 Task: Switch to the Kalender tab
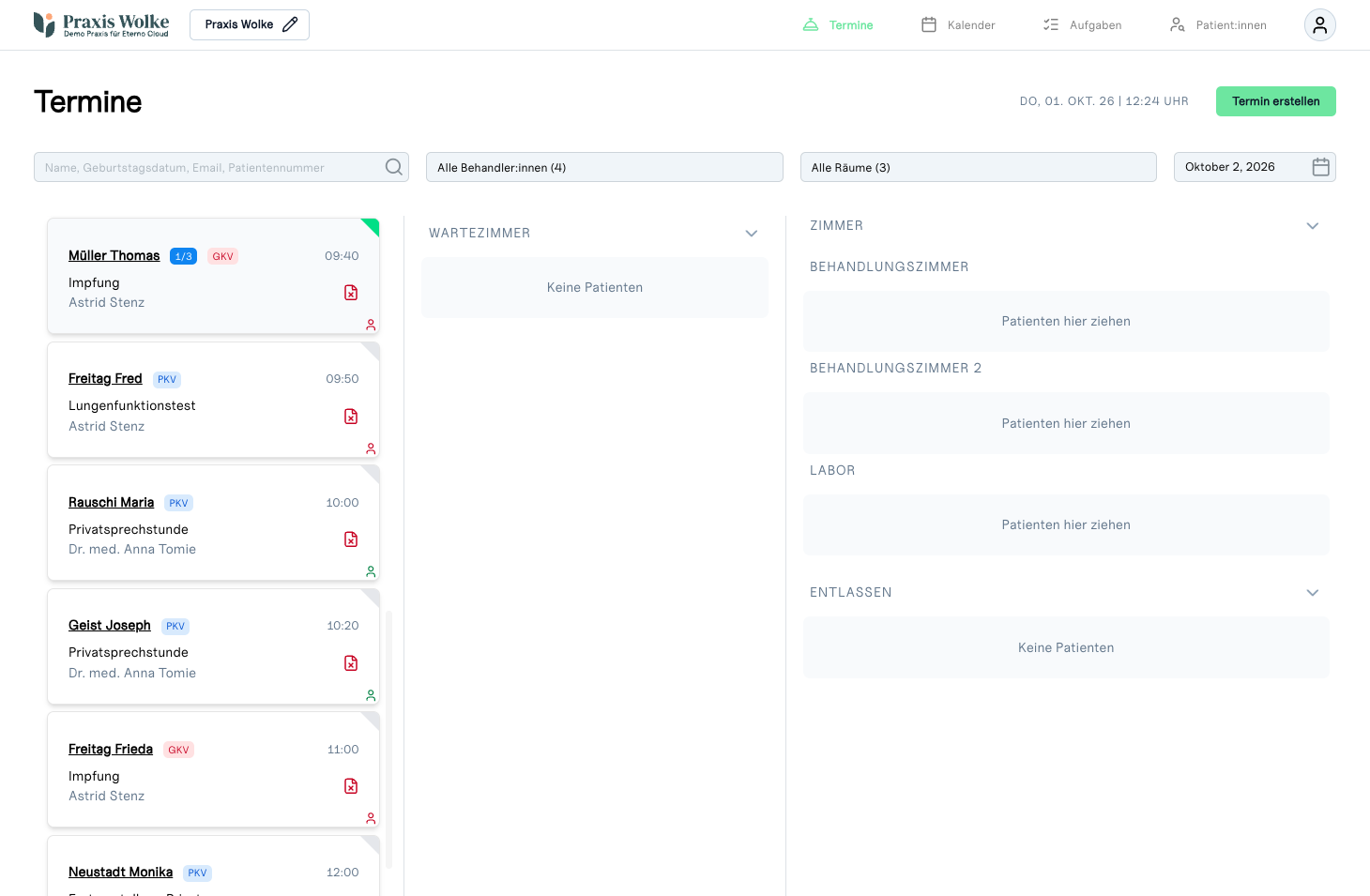click(x=958, y=25)
